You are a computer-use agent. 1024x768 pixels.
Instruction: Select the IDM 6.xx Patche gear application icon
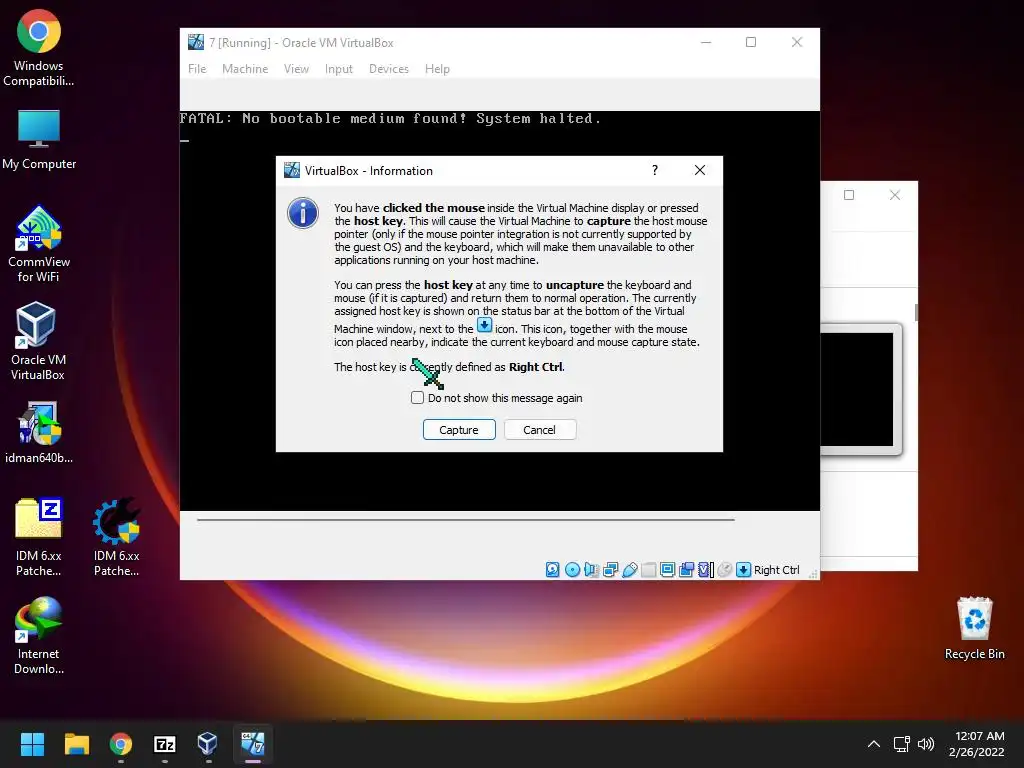(x=116, y=537)
